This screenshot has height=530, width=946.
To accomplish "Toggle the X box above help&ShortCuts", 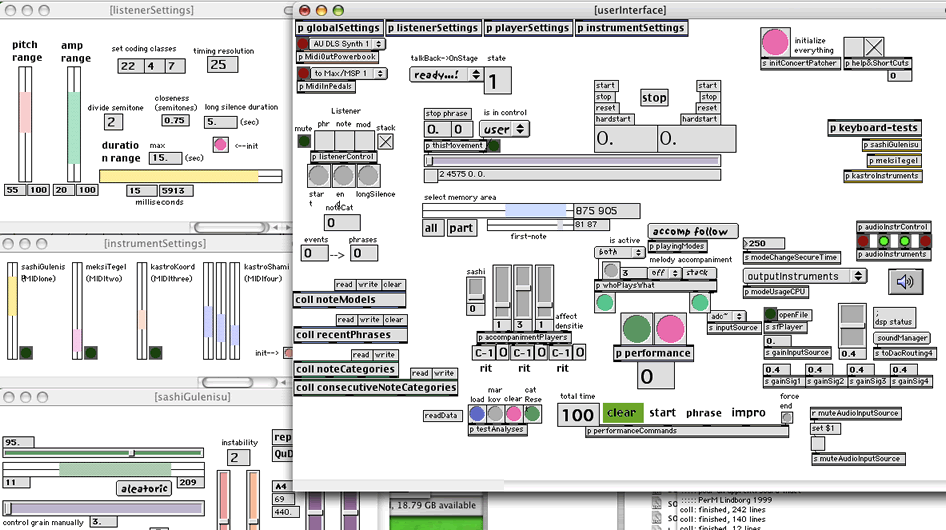I will point(874,46).
